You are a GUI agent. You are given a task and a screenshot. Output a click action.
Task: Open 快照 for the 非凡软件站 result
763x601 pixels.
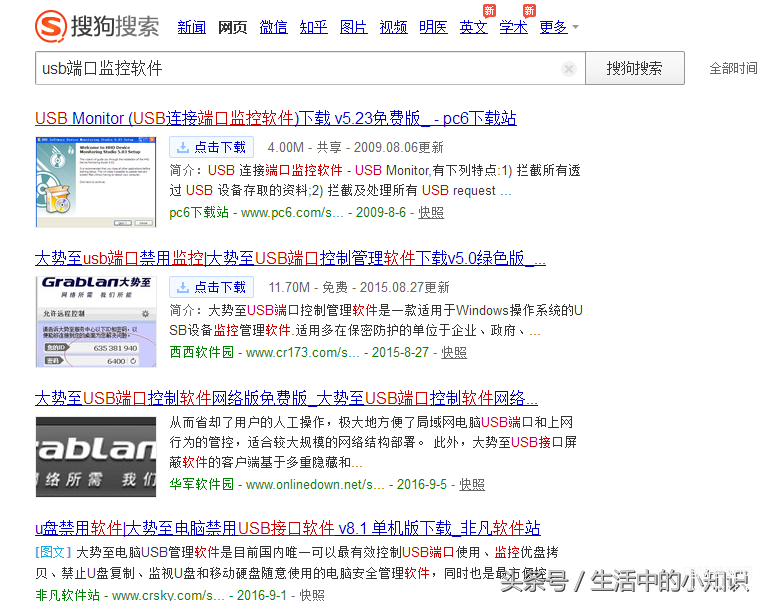coord(312,595)
